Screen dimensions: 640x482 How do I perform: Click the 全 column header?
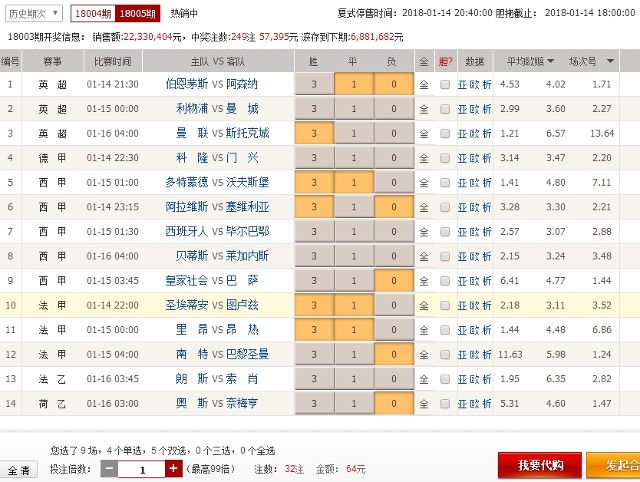tap(424, 62)
